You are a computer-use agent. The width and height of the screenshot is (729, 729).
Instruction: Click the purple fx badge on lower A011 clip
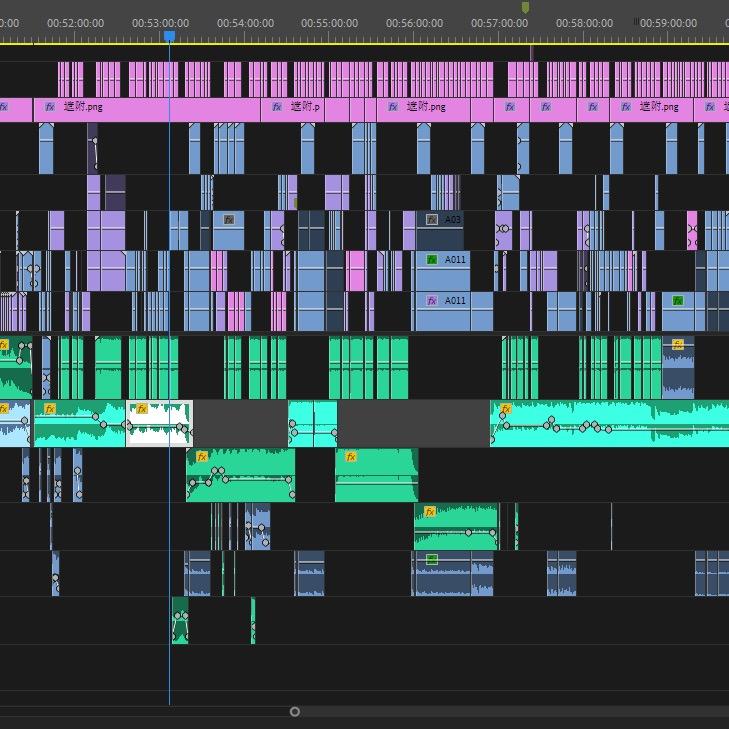point(432,300)
